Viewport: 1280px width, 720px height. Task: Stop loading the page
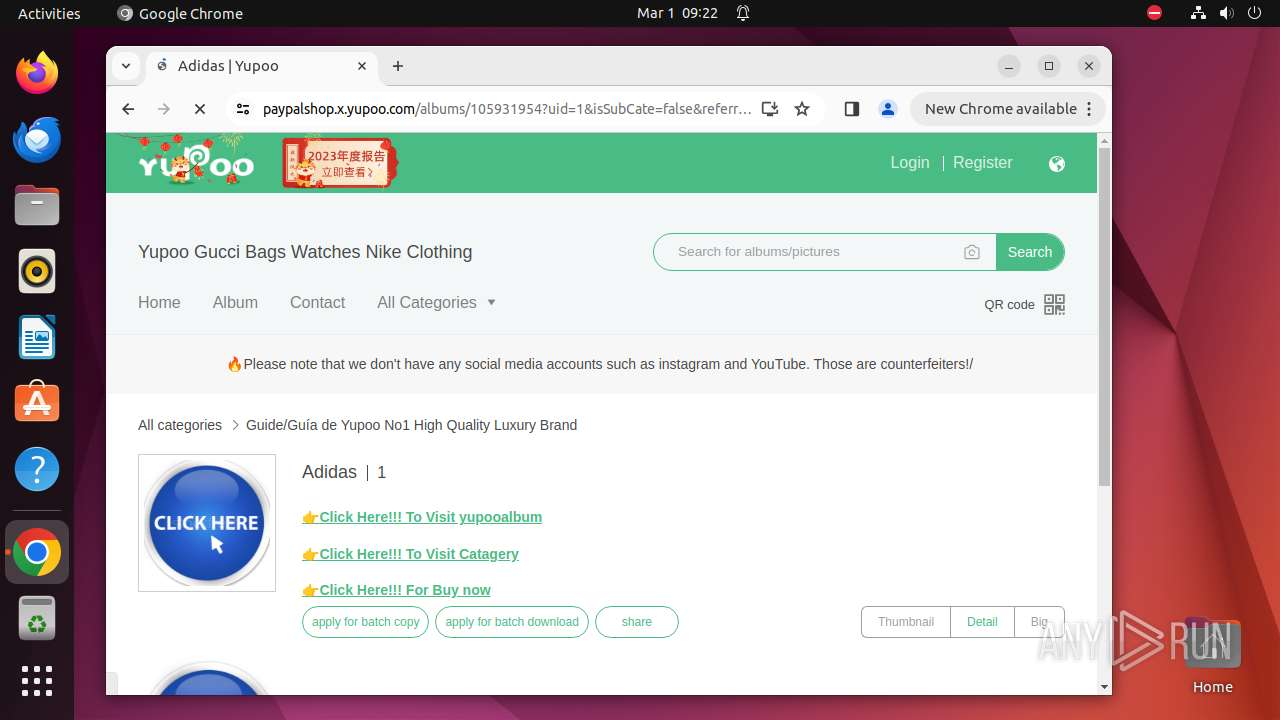point(200,109)
